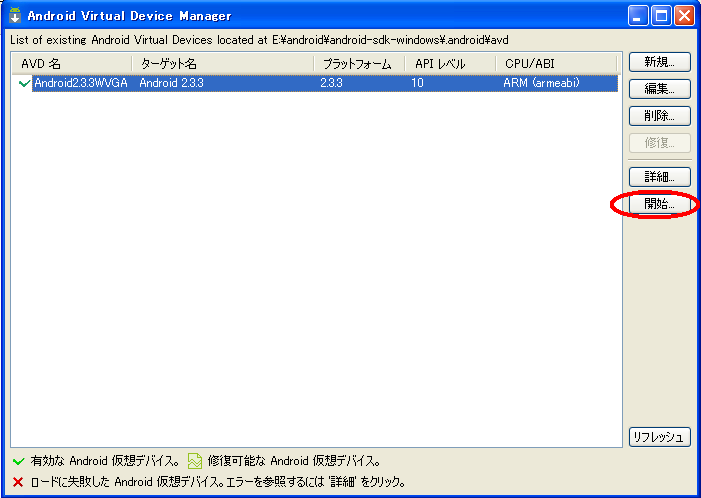Click the red X legend icon
The width and height of the screenshot is (701, 498).
point(19,482)
